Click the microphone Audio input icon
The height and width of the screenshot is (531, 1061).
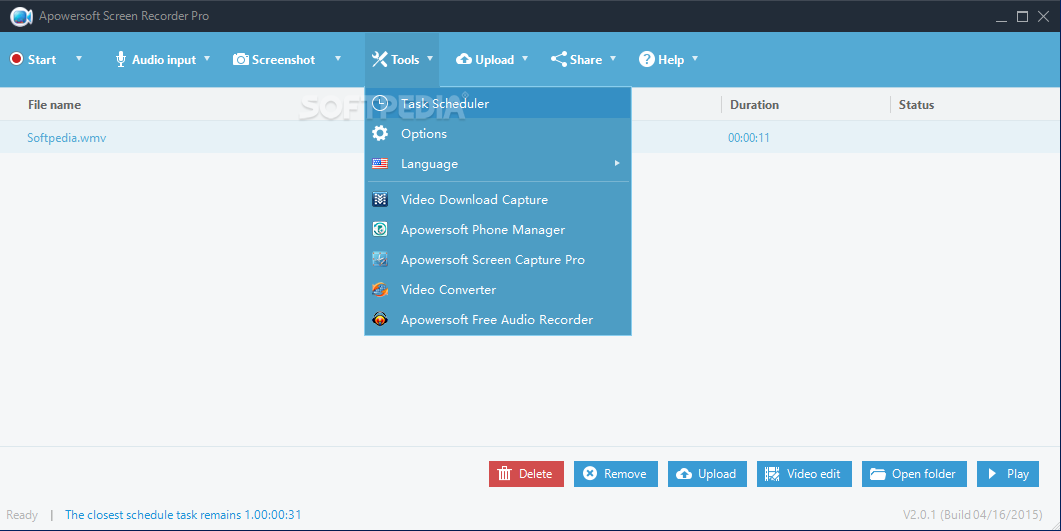tap(120, 60)
